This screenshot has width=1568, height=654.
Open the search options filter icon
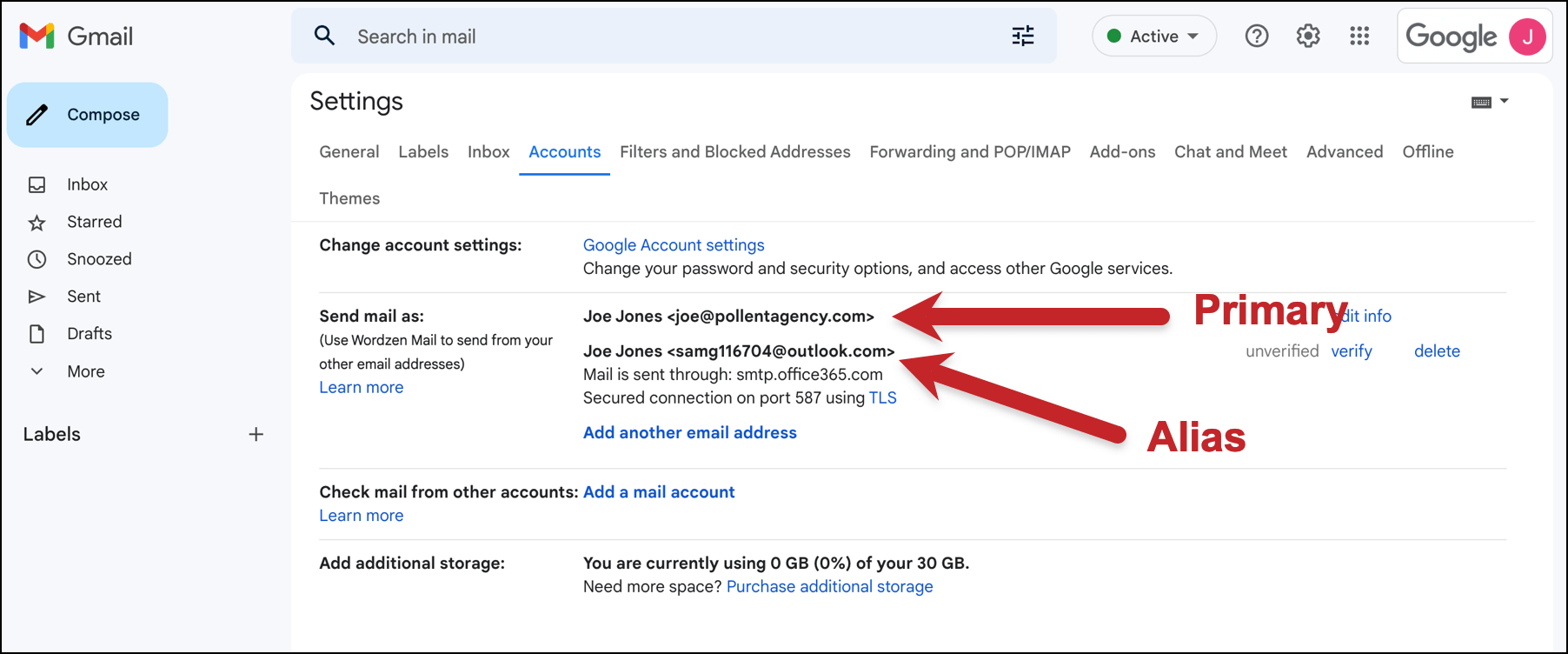pos(1023,36)
